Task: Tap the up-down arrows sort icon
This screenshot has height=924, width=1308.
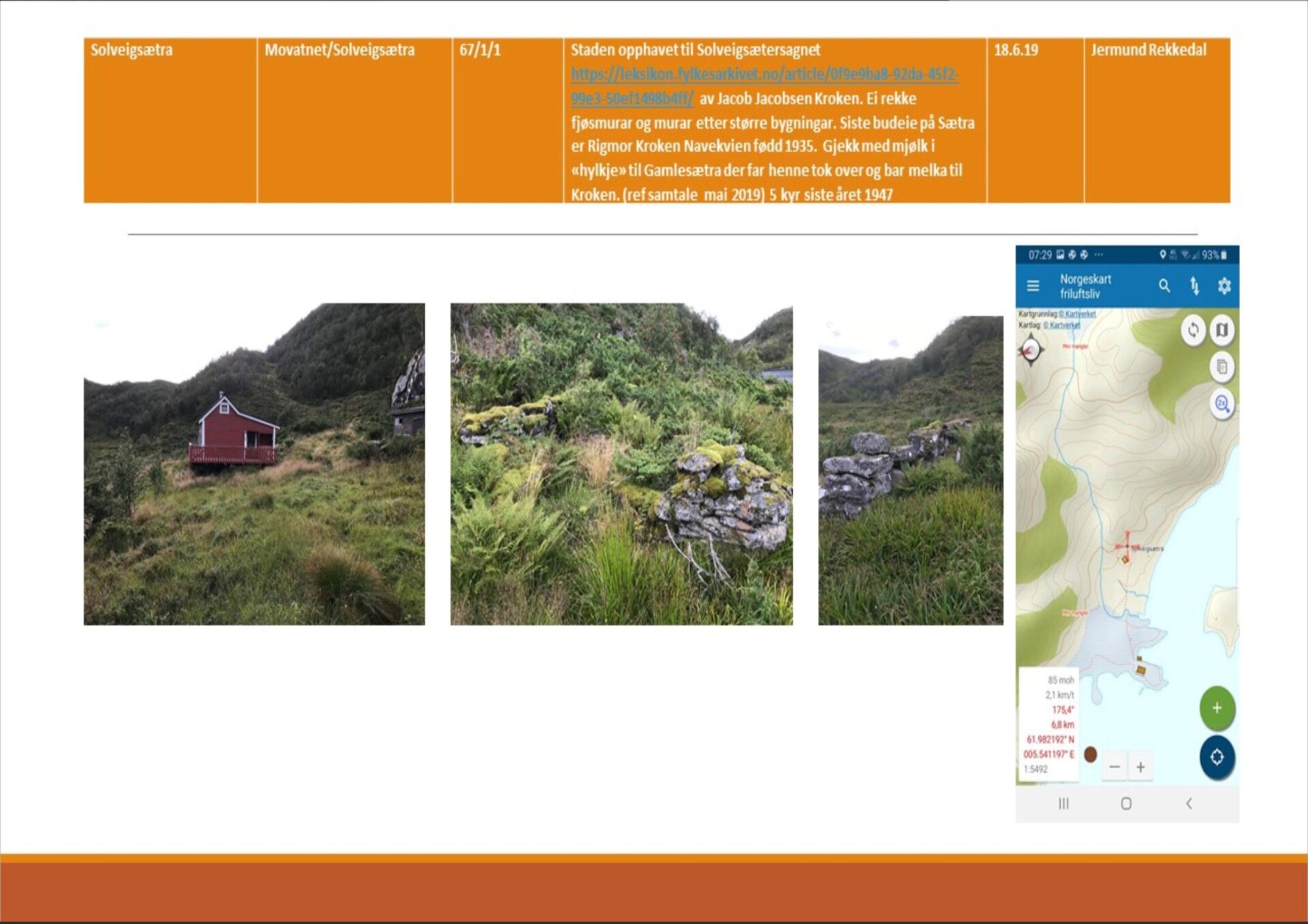Action: pos(1194,286)
